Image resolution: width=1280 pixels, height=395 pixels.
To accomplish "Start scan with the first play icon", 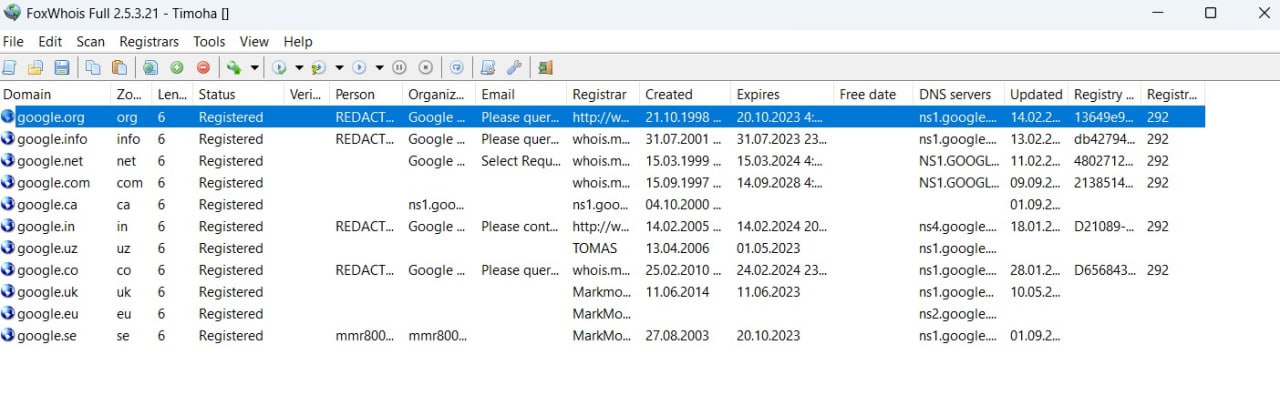I will click(x=280, y=68).
